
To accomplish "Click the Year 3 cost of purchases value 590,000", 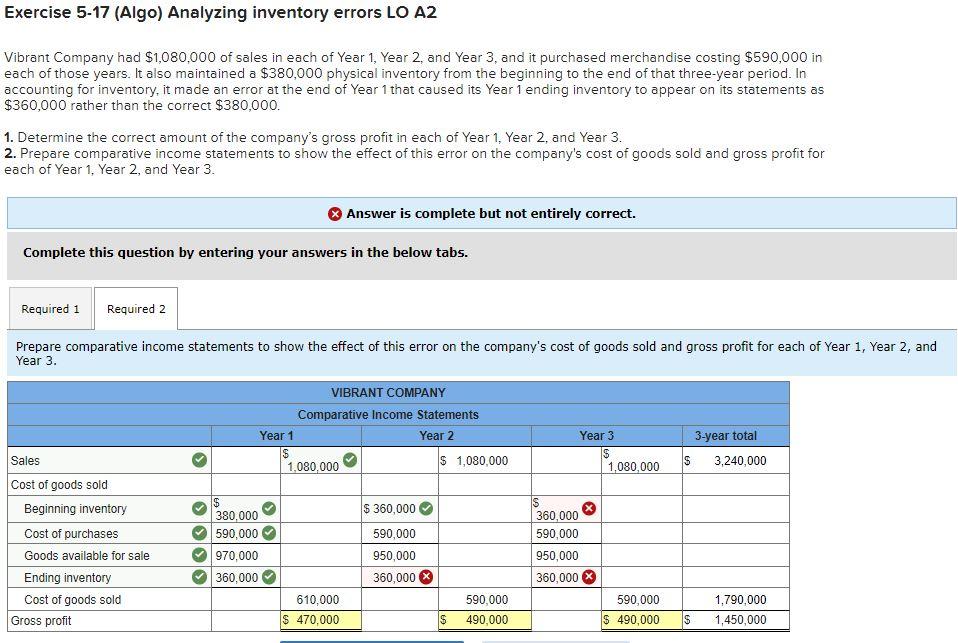I will click(557, 534).
